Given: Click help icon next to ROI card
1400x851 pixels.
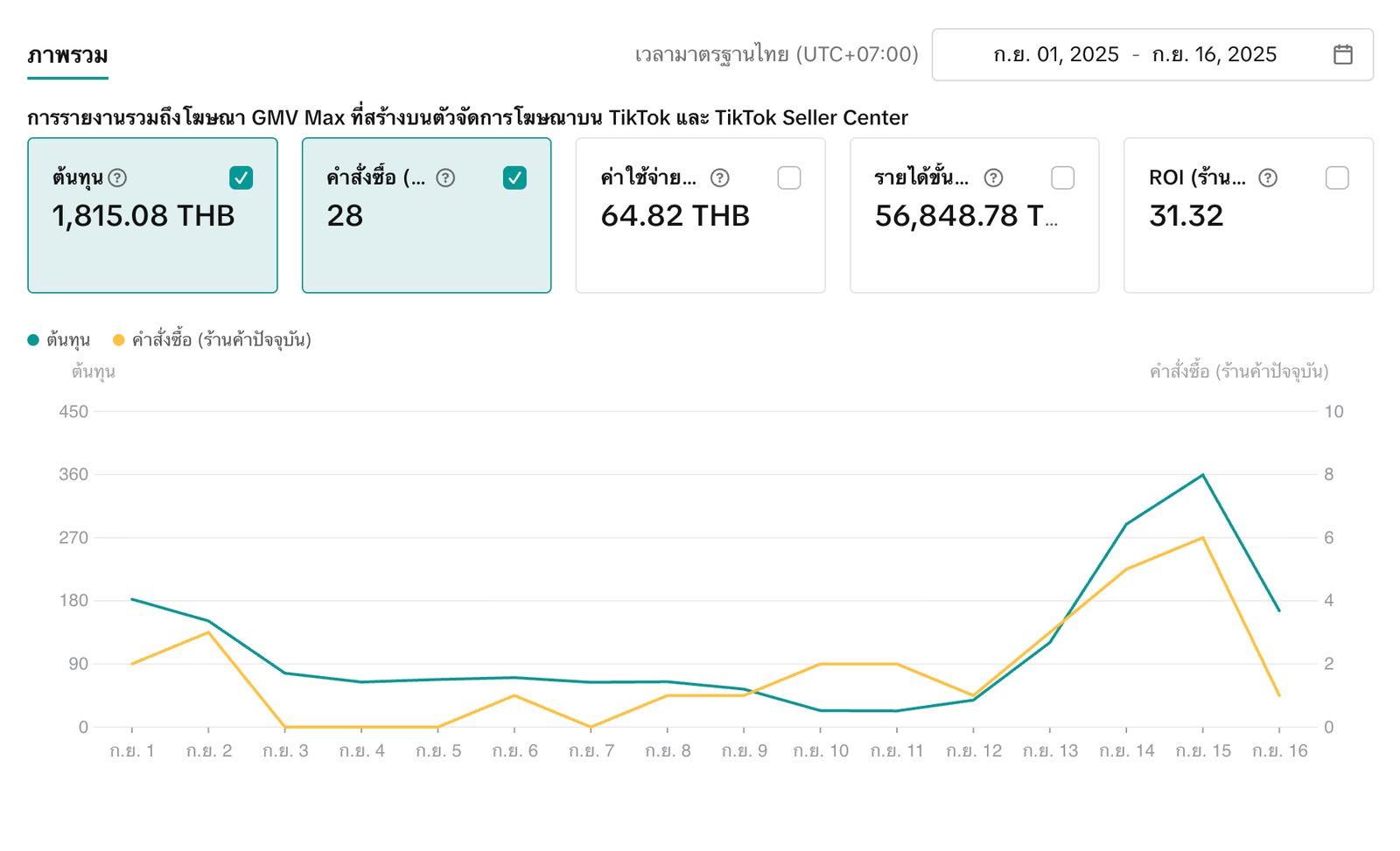Looking at the screenshot, I should 1267,178.
